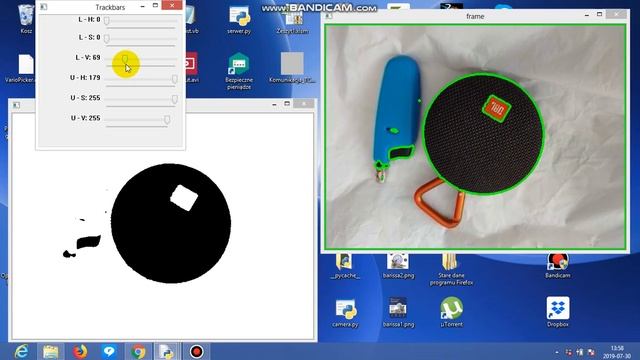Close the Trackbars window
The width and height of the screenshot is (640, 360).
click(172, 5)
